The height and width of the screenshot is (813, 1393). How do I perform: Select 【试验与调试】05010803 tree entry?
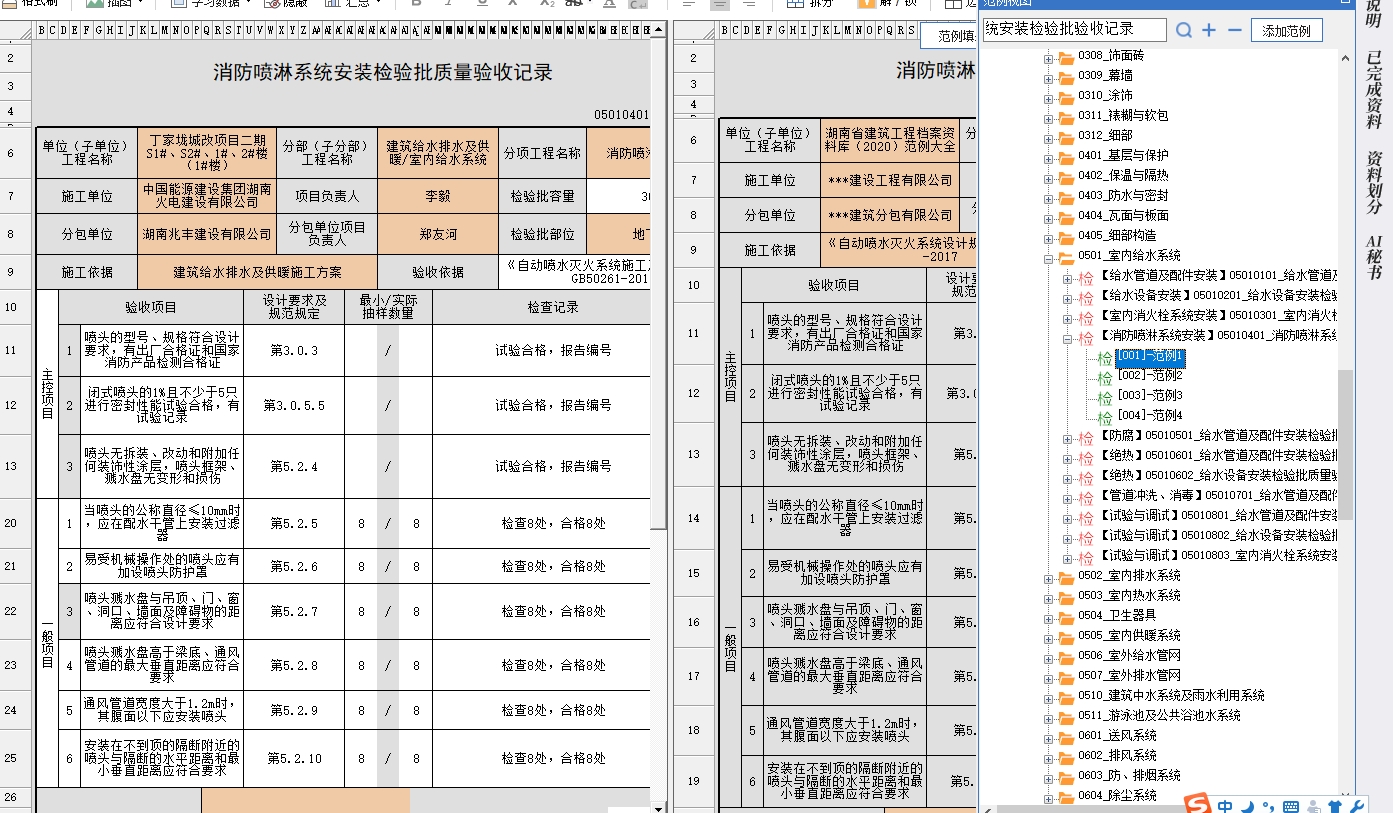pyautogui.click(x=1217, y=556)
